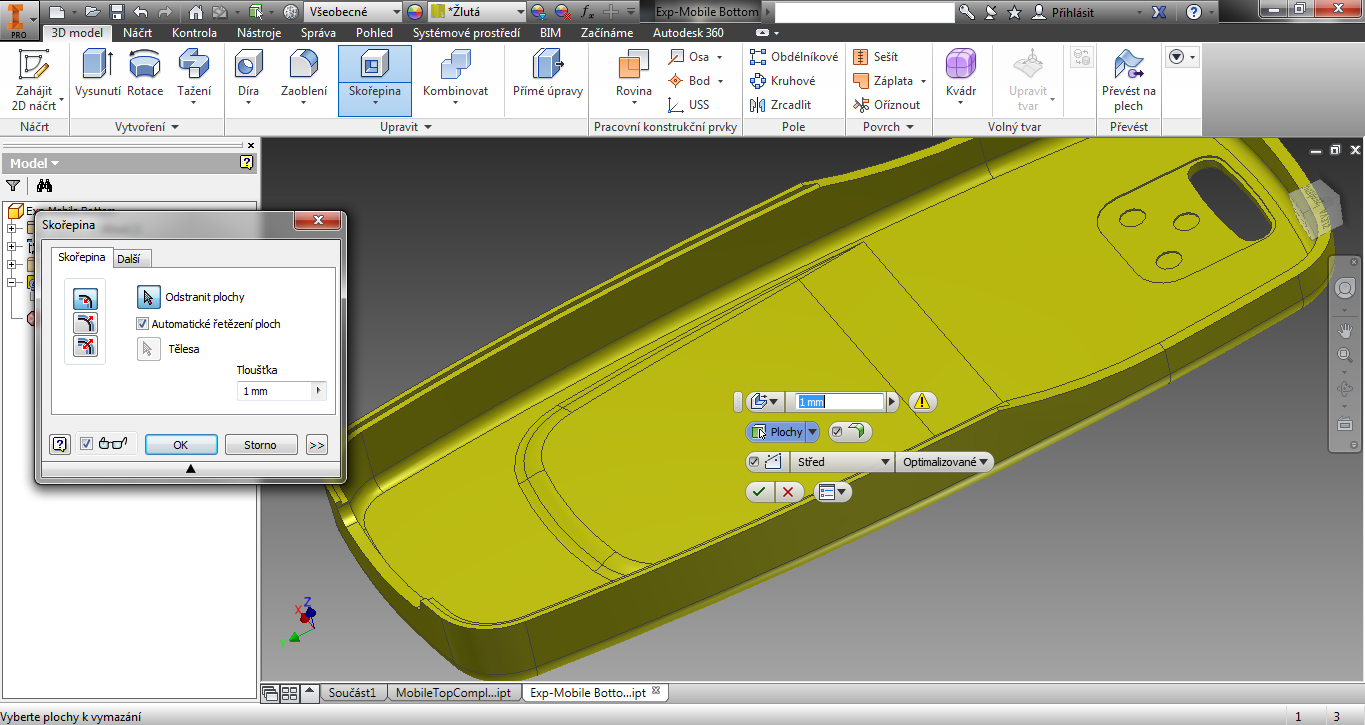
Task: Select Obdélníkové (Rectangular) pattern tool
Action: pos(794,57)
